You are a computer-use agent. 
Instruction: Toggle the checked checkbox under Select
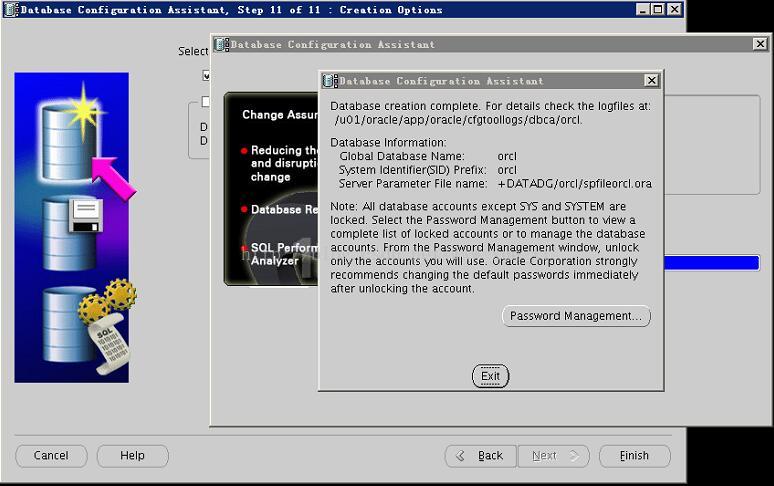click(x=206, y=75)
